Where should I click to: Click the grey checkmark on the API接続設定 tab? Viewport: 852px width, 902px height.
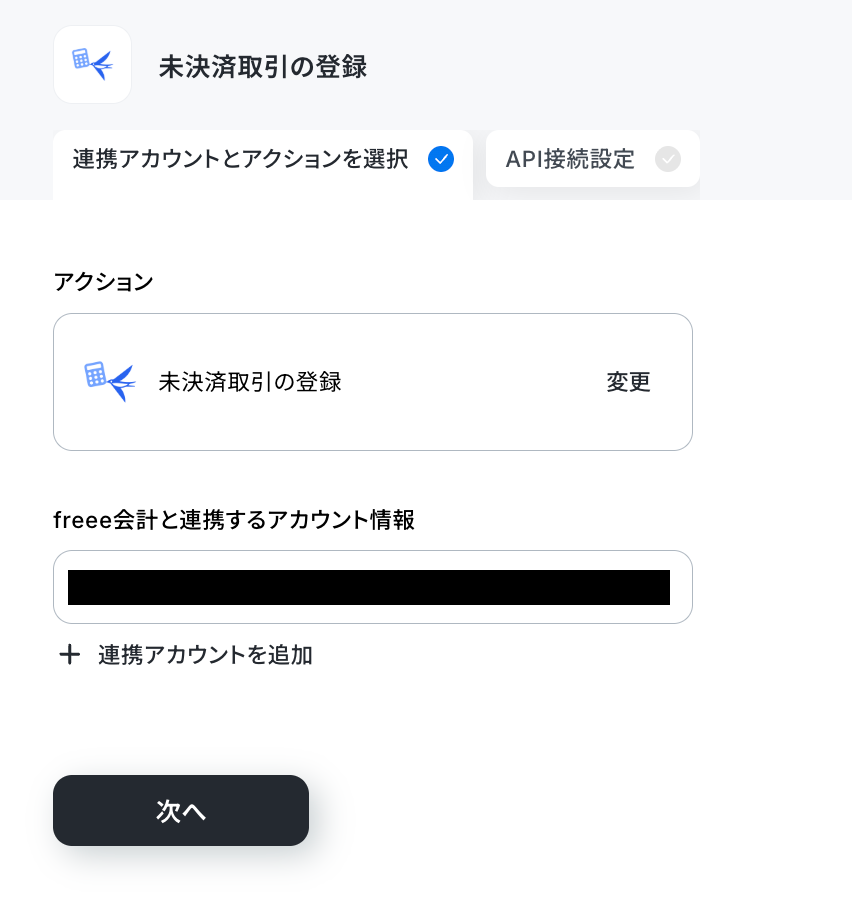[668, 159]
